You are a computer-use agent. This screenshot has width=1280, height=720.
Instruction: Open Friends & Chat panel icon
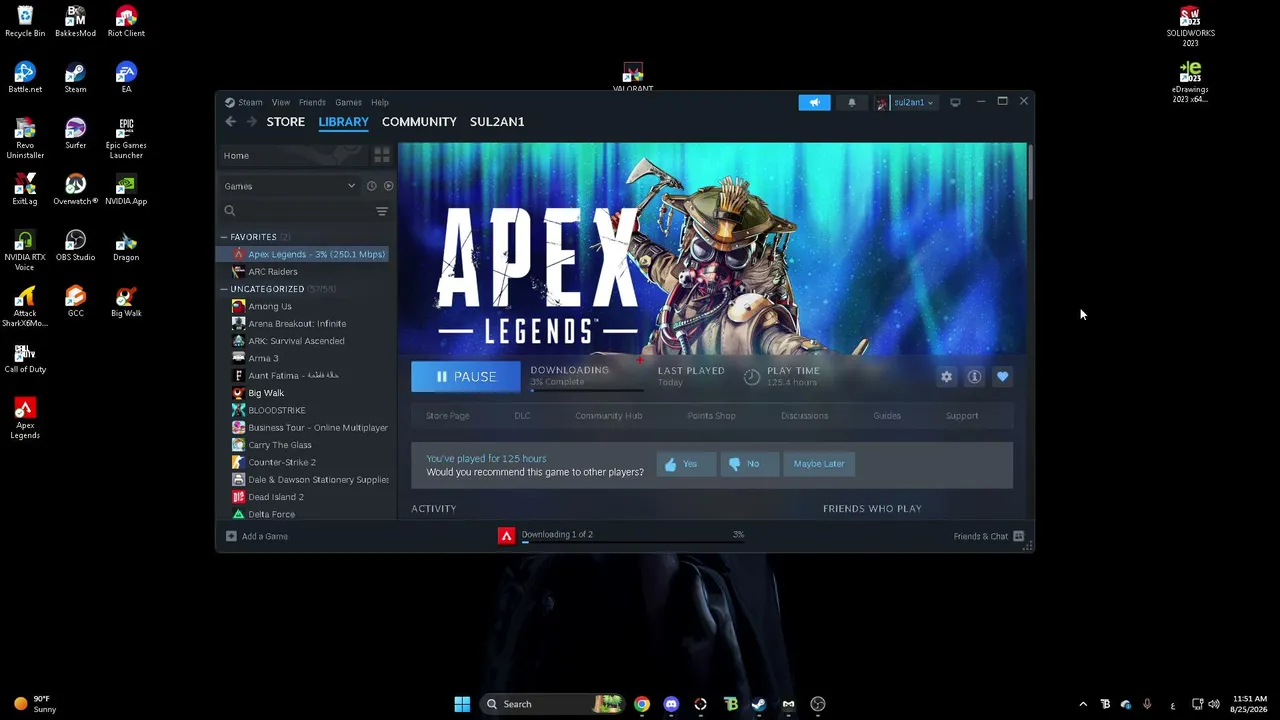click(1018, 536)
